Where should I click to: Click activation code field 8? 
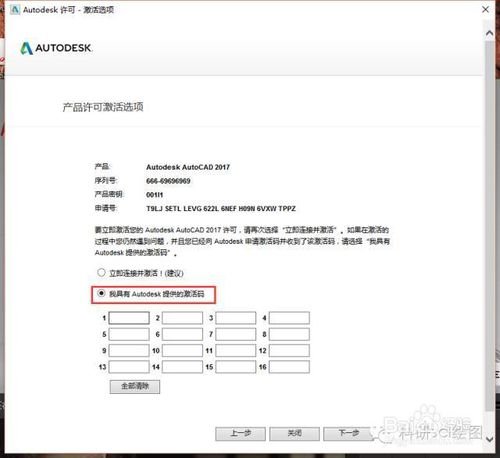point(289,334)
